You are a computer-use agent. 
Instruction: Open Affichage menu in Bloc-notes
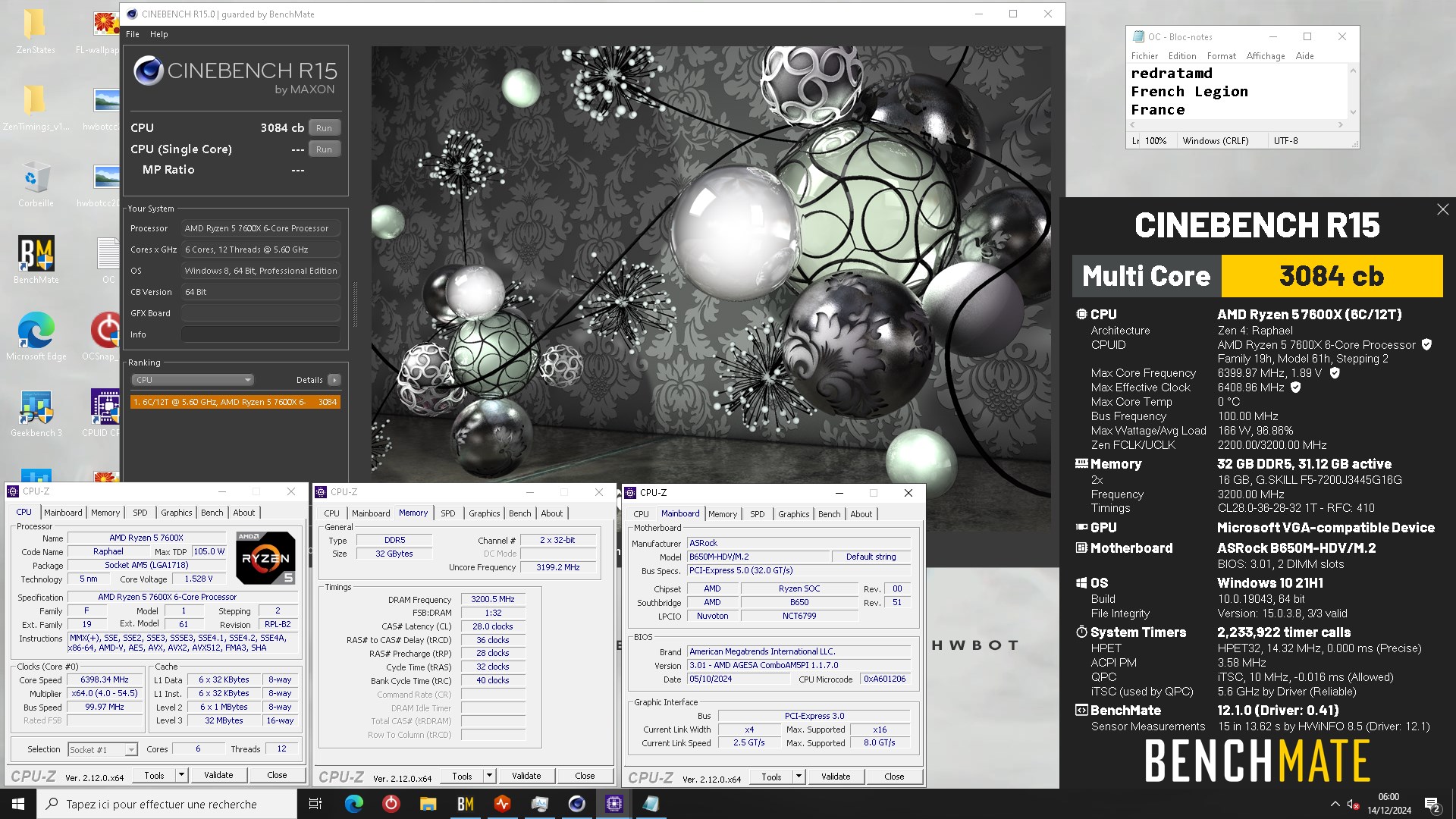pyautogui.click(x=1265, y=56)
